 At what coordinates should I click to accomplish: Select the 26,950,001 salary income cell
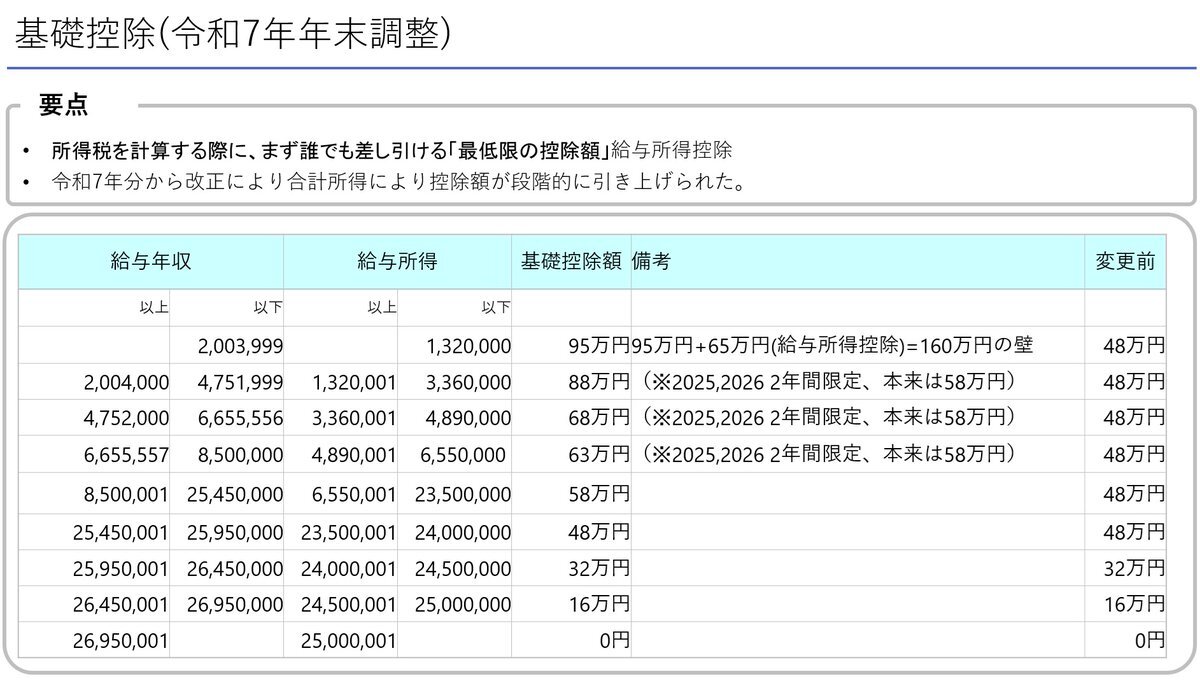coord(121,640)
